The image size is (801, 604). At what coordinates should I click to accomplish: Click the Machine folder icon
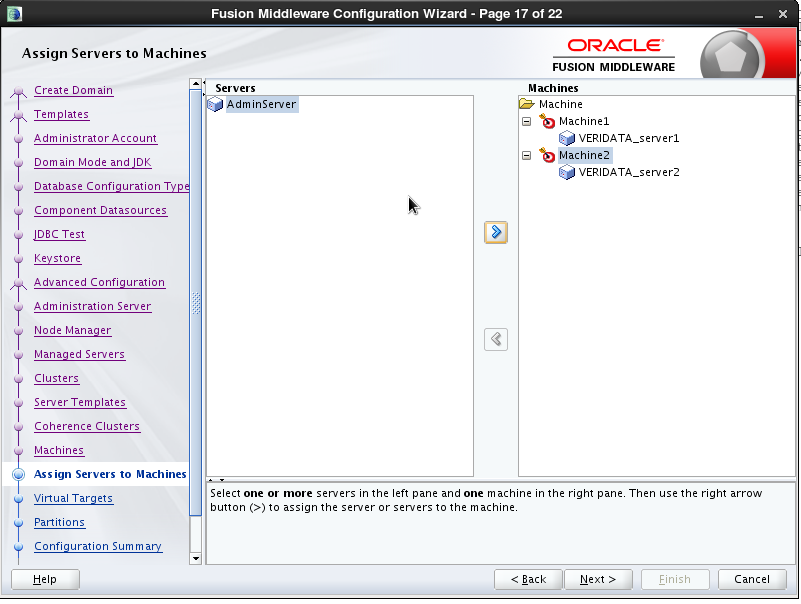[x=527, y=104]
